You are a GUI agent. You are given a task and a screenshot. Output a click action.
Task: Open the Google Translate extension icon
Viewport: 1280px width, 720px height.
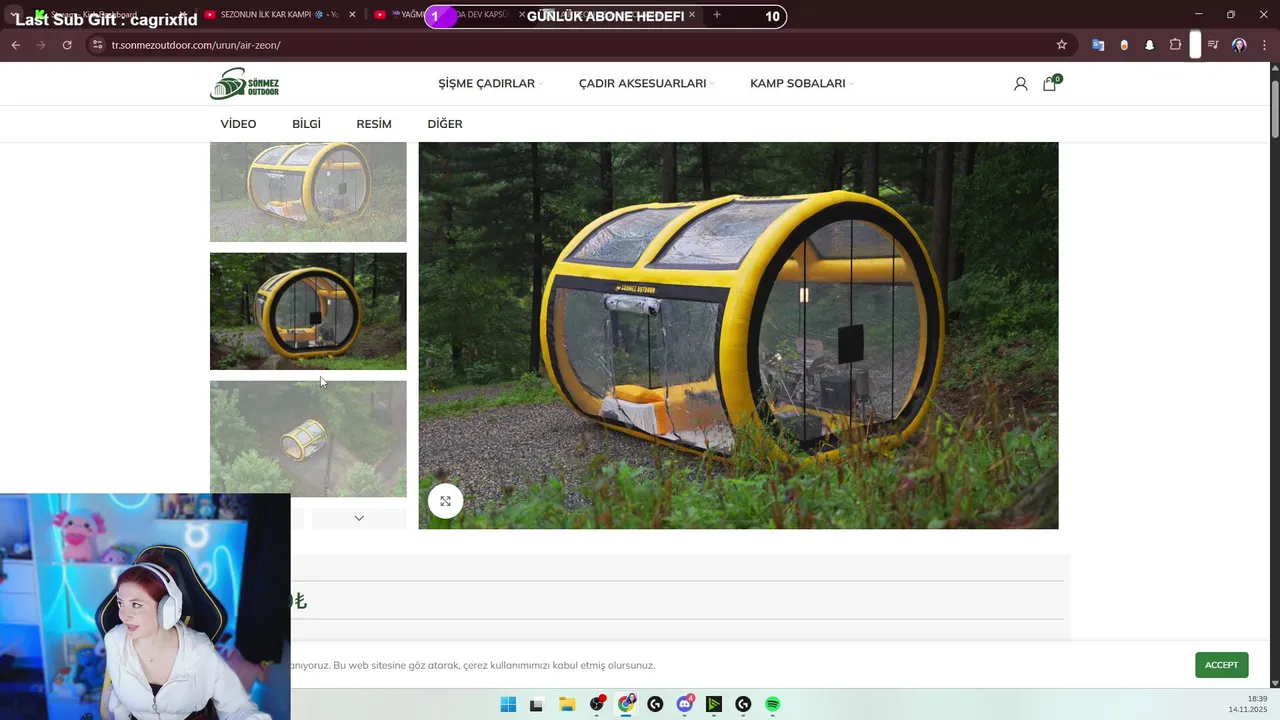click(x=1098, y=45)
